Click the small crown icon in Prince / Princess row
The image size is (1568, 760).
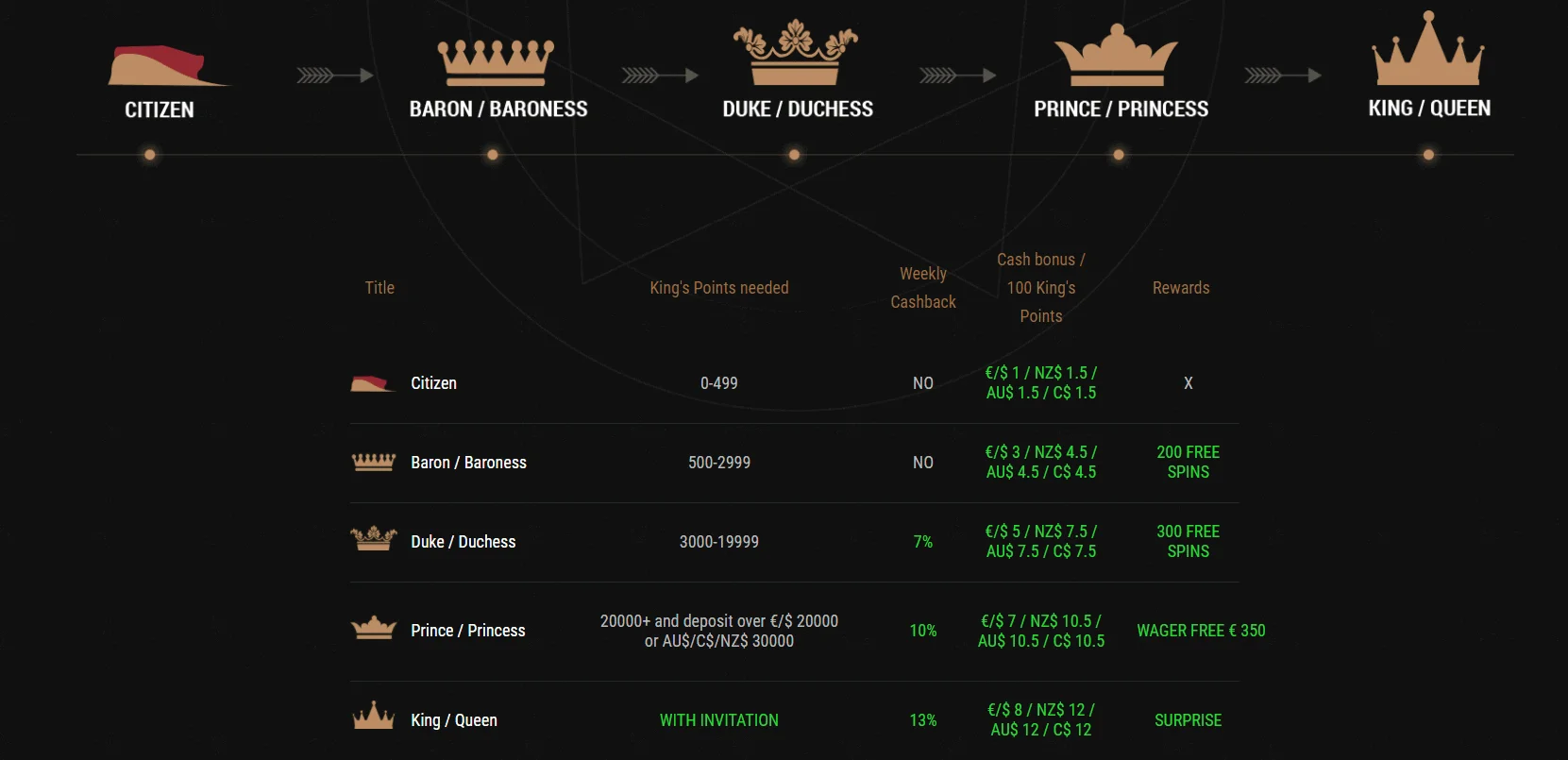pos(374,628)
